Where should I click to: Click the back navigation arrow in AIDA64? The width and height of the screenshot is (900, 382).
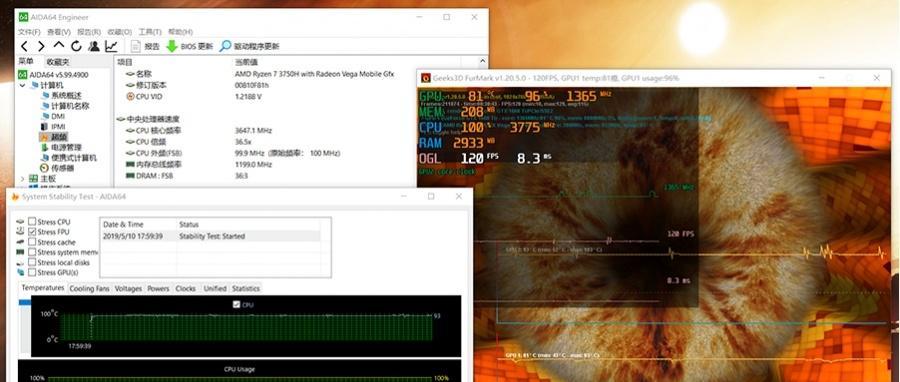(x=24, y=46)
